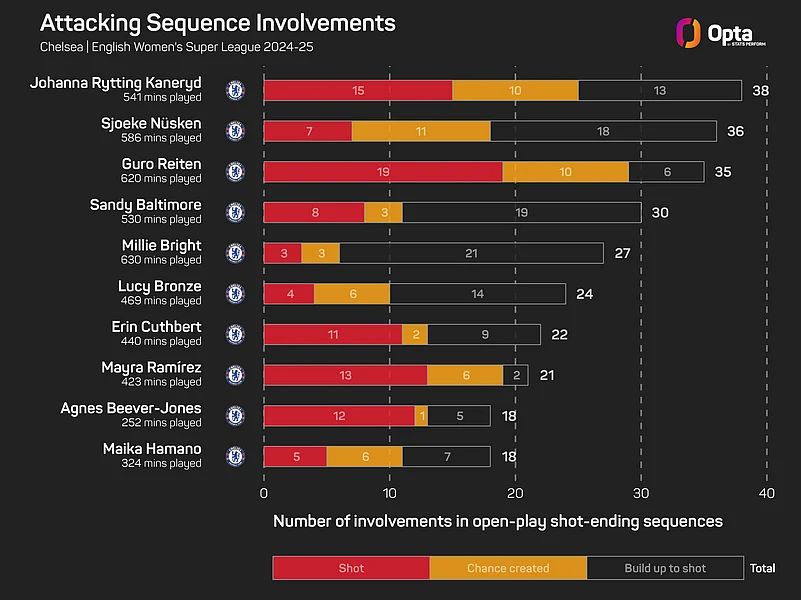Select the red Shot legend swatch
Viewport: 801px width, 600px height.
pos(351,568)
